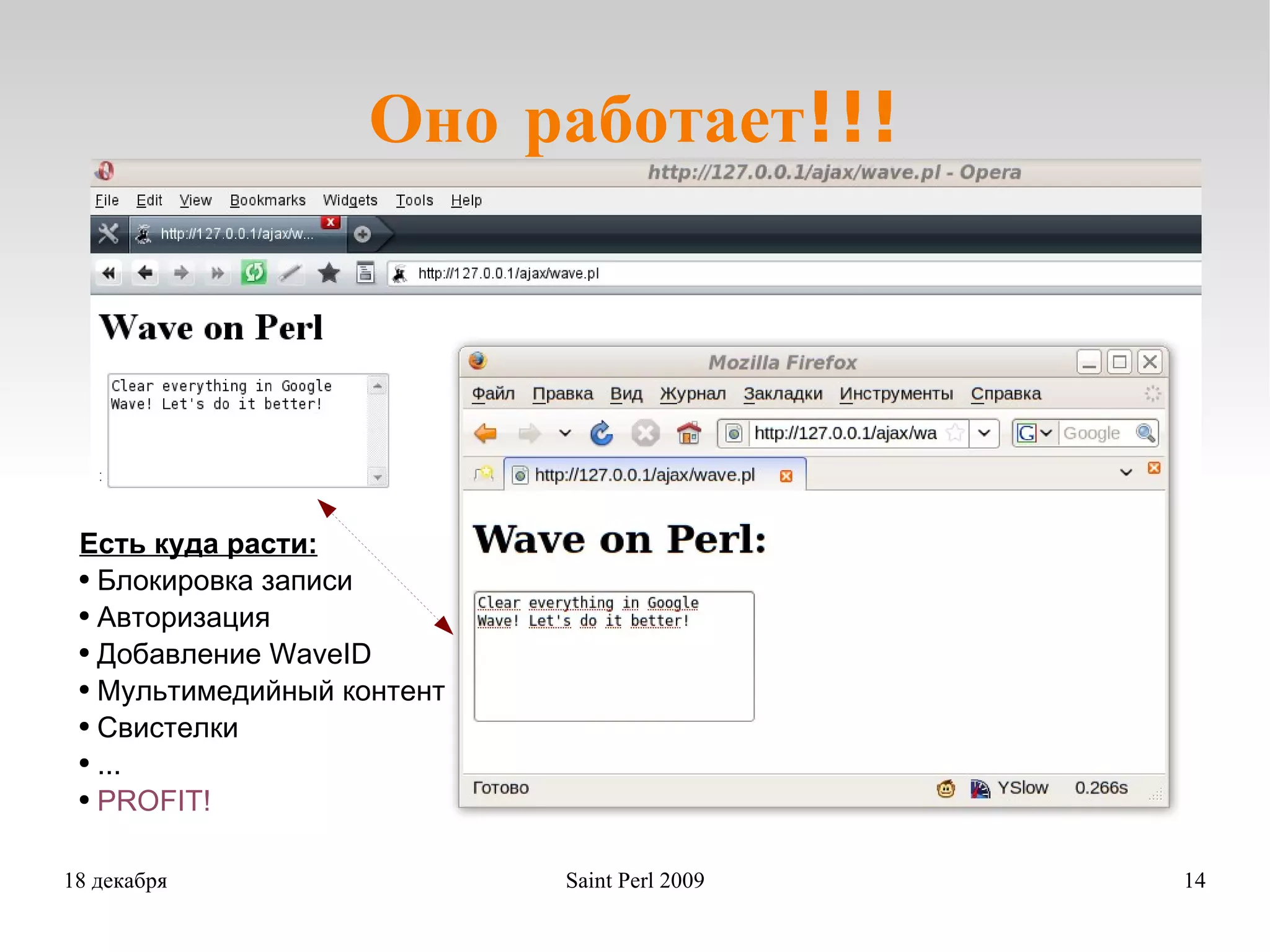Expand Firefox list all tabs dropdown
Image resolution: width=1270 pixels, height=952 pixels.
pos(1126,472)
